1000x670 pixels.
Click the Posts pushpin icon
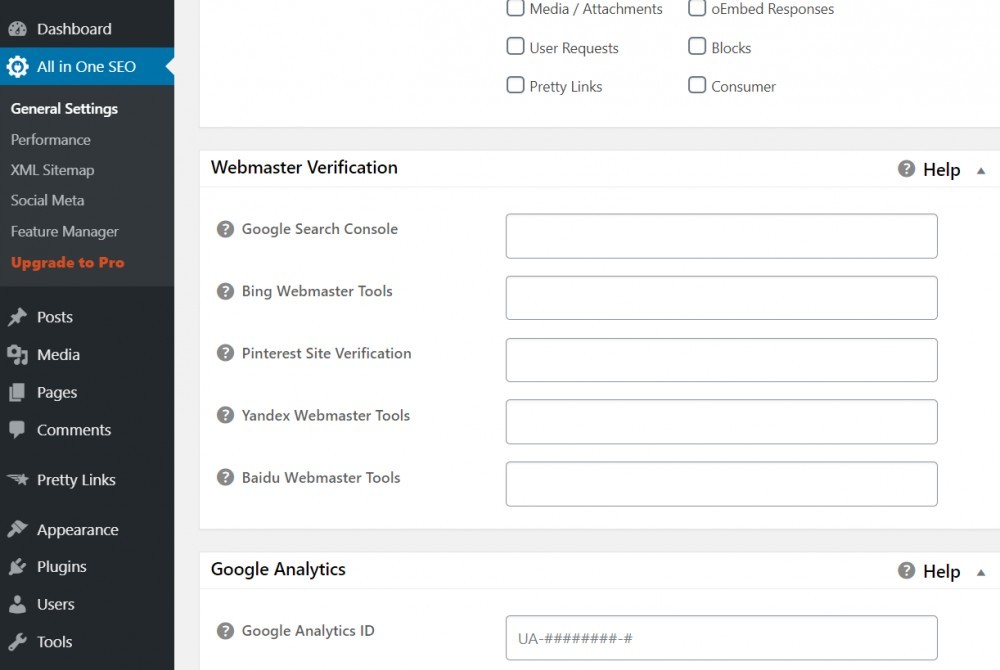[x=18, y=317]
